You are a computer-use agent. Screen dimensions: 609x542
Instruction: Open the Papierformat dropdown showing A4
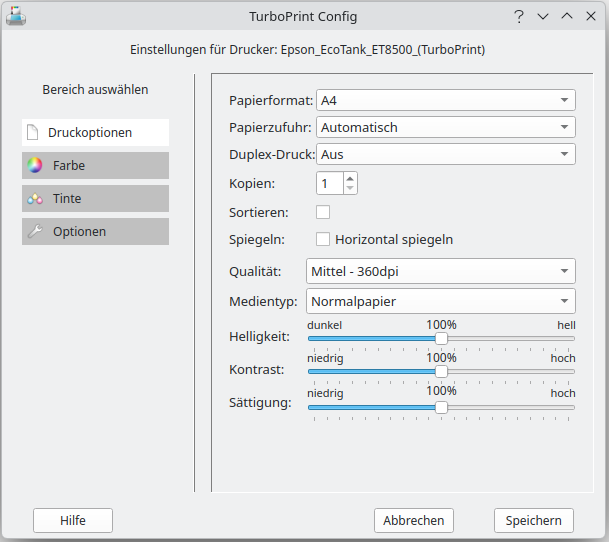pos(446,100)
